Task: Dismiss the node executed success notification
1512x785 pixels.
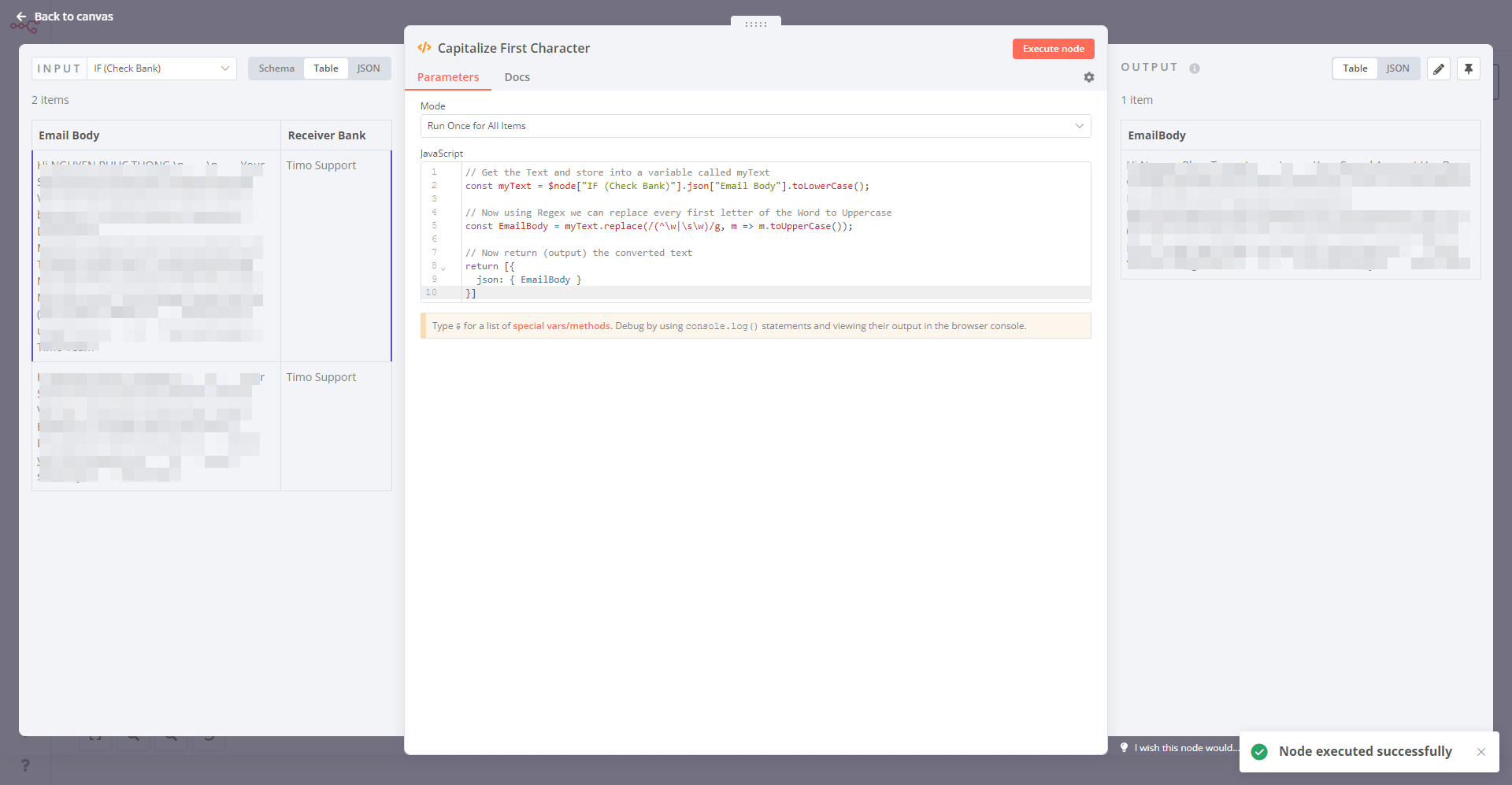Action: point(1480,752)
